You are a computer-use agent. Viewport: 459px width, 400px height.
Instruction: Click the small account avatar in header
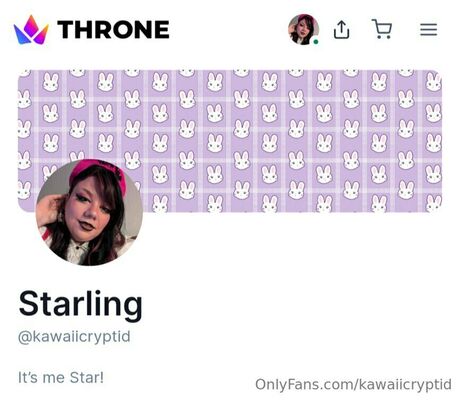pyautogui.click(x=303, y=29)
